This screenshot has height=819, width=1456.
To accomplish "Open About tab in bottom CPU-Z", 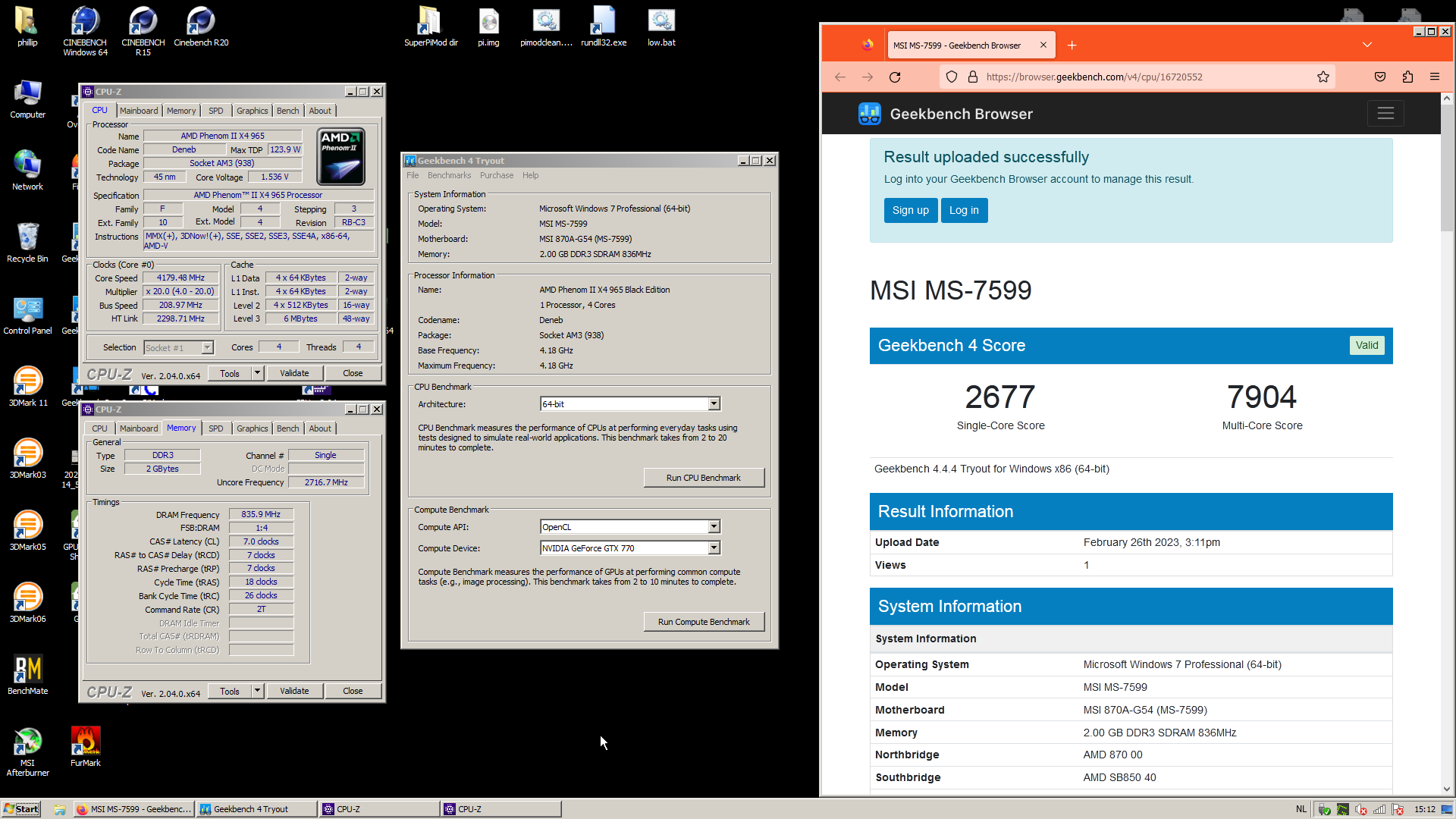I will click(x=320, y=428).
